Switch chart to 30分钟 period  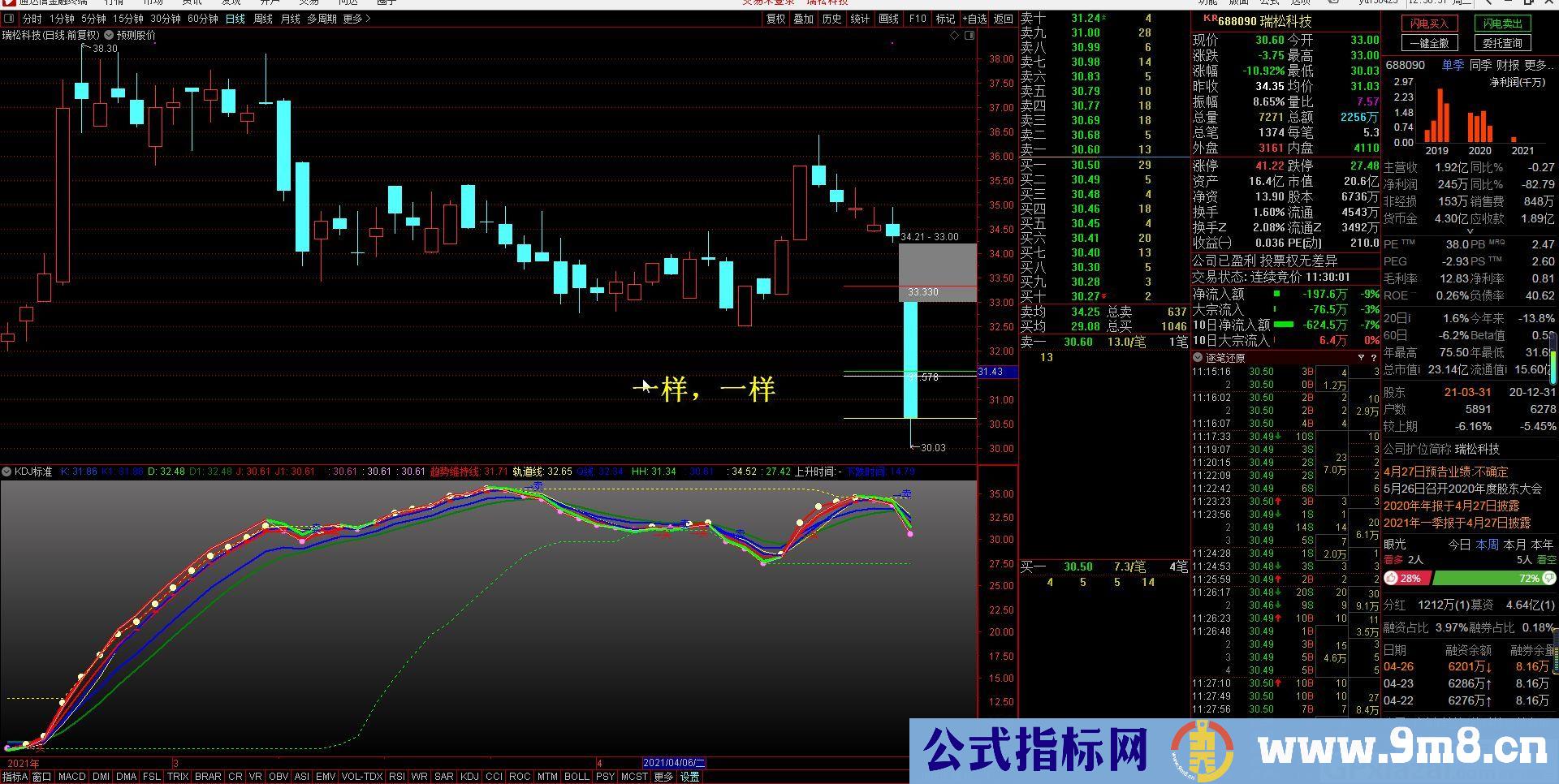click(x=166, y=19)
